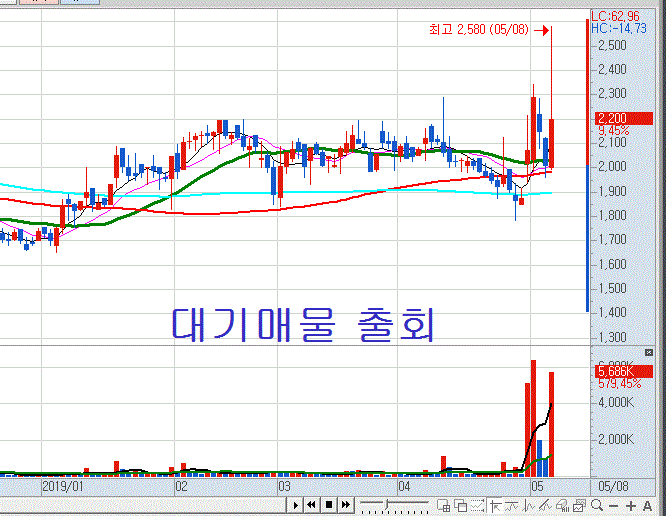Click the 03 month label on date axis

click(284, 486)
